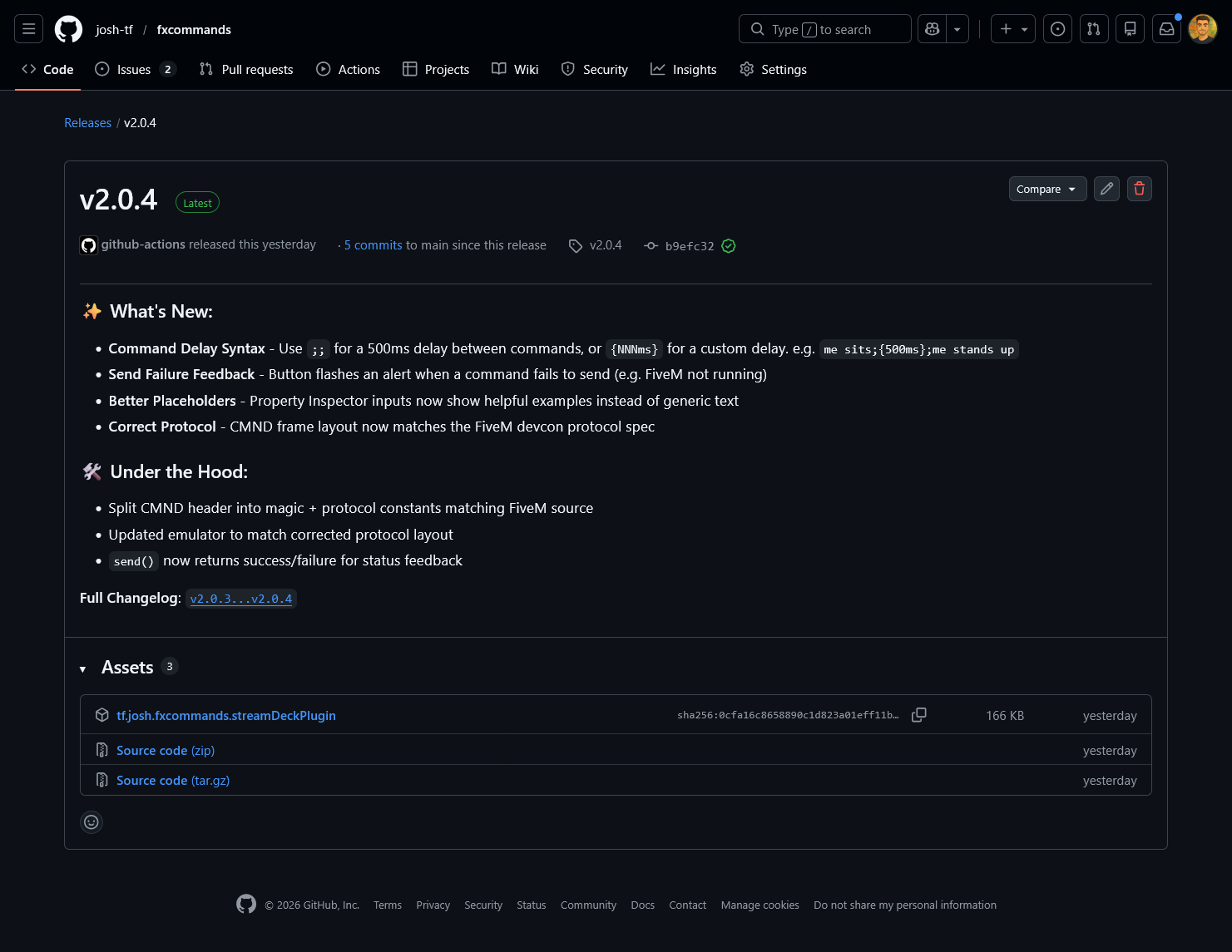Switch to the Issues tab
The height and width of the screenshot is (952, 1232).
click(133, 69)
